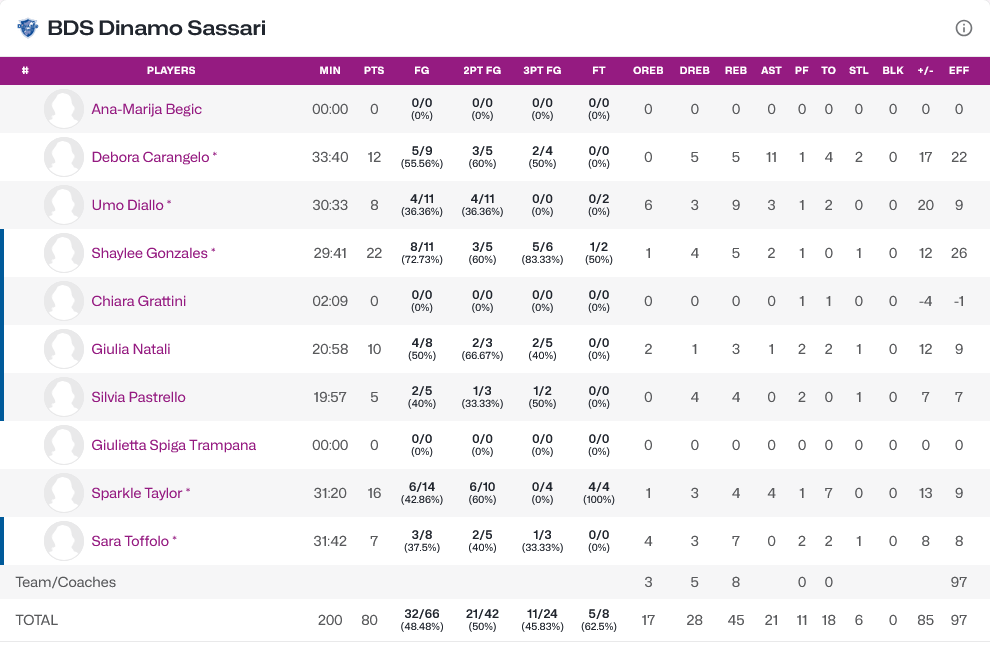Click Shaylee Gonzales's player avatar
The height and width of the screenshot is (651, 990).
pyautogui.click(x=64, y=253)
